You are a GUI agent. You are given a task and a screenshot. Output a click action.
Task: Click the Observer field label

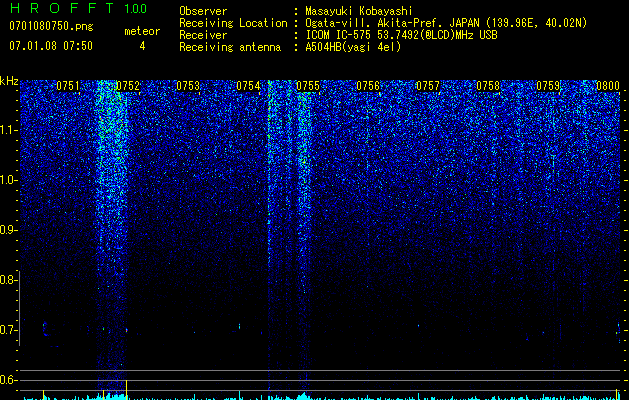click(x=203, y=11)
